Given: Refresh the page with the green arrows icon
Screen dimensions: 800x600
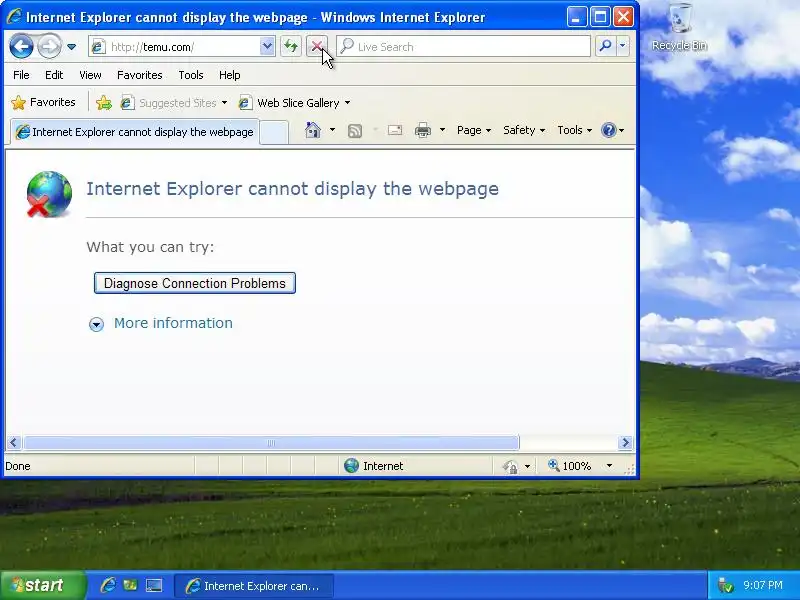Looking at the screenshot, I should click(x=291, y=46).
